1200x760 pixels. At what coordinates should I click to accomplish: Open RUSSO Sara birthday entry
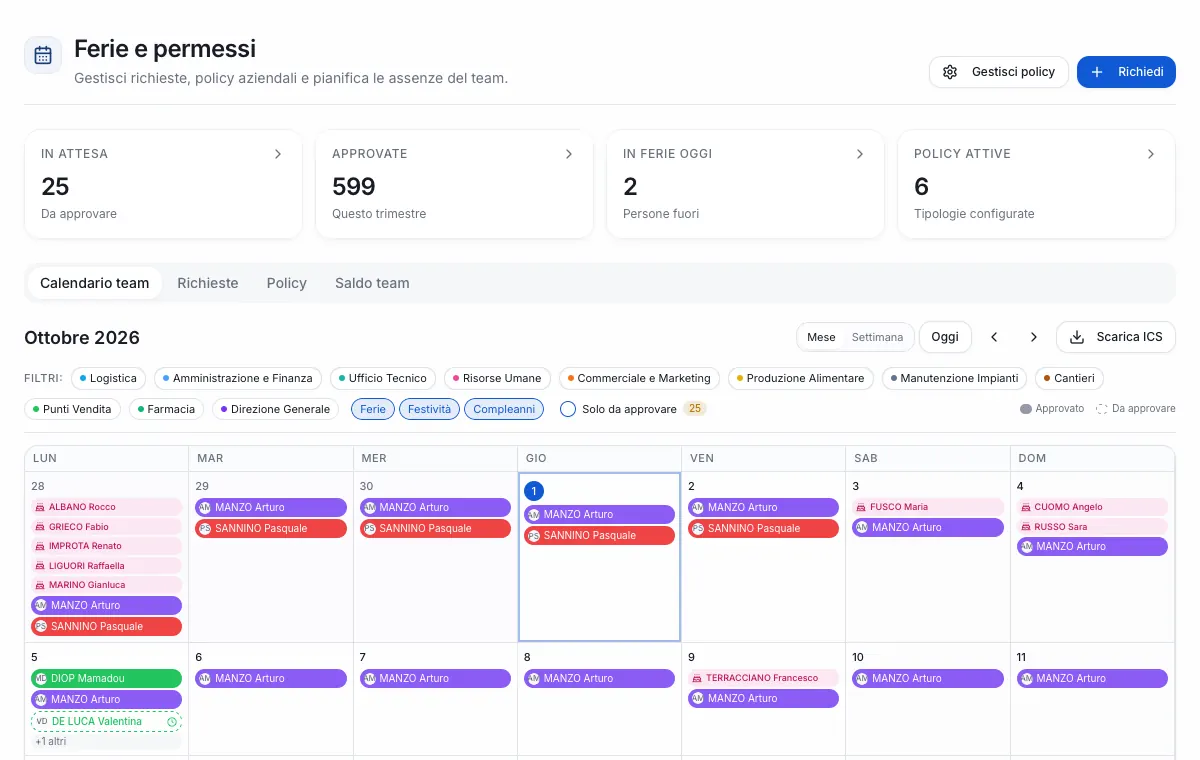click(x=1092, y=527)
